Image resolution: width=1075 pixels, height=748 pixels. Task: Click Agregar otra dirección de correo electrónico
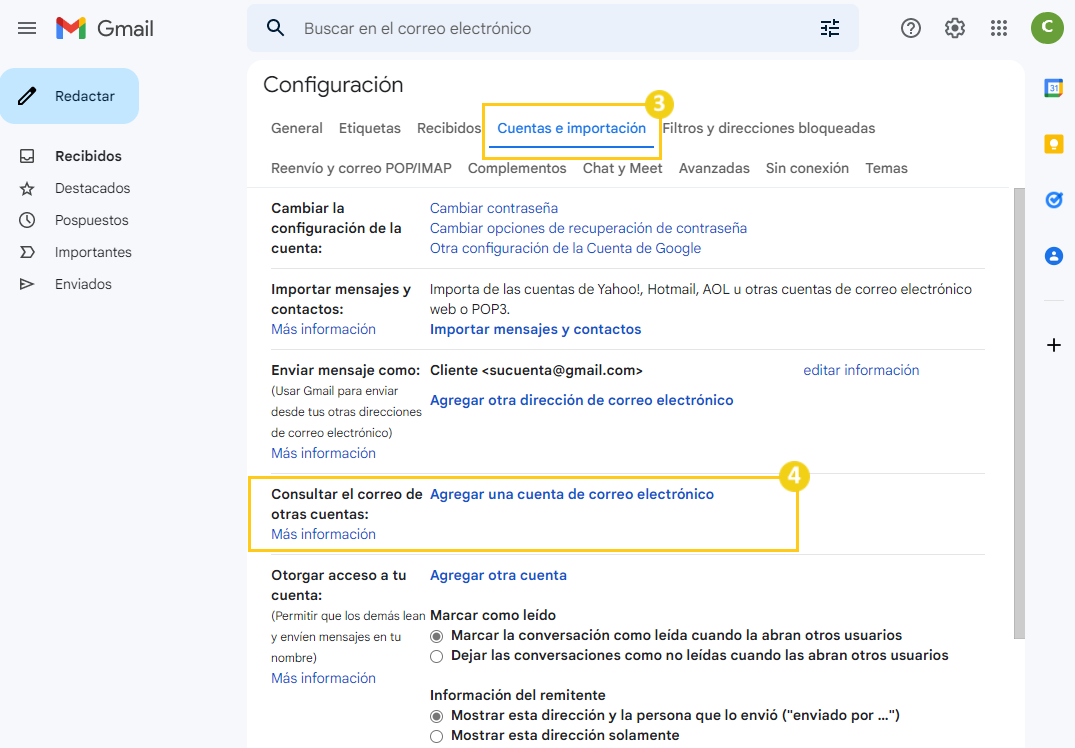(581, 400)
